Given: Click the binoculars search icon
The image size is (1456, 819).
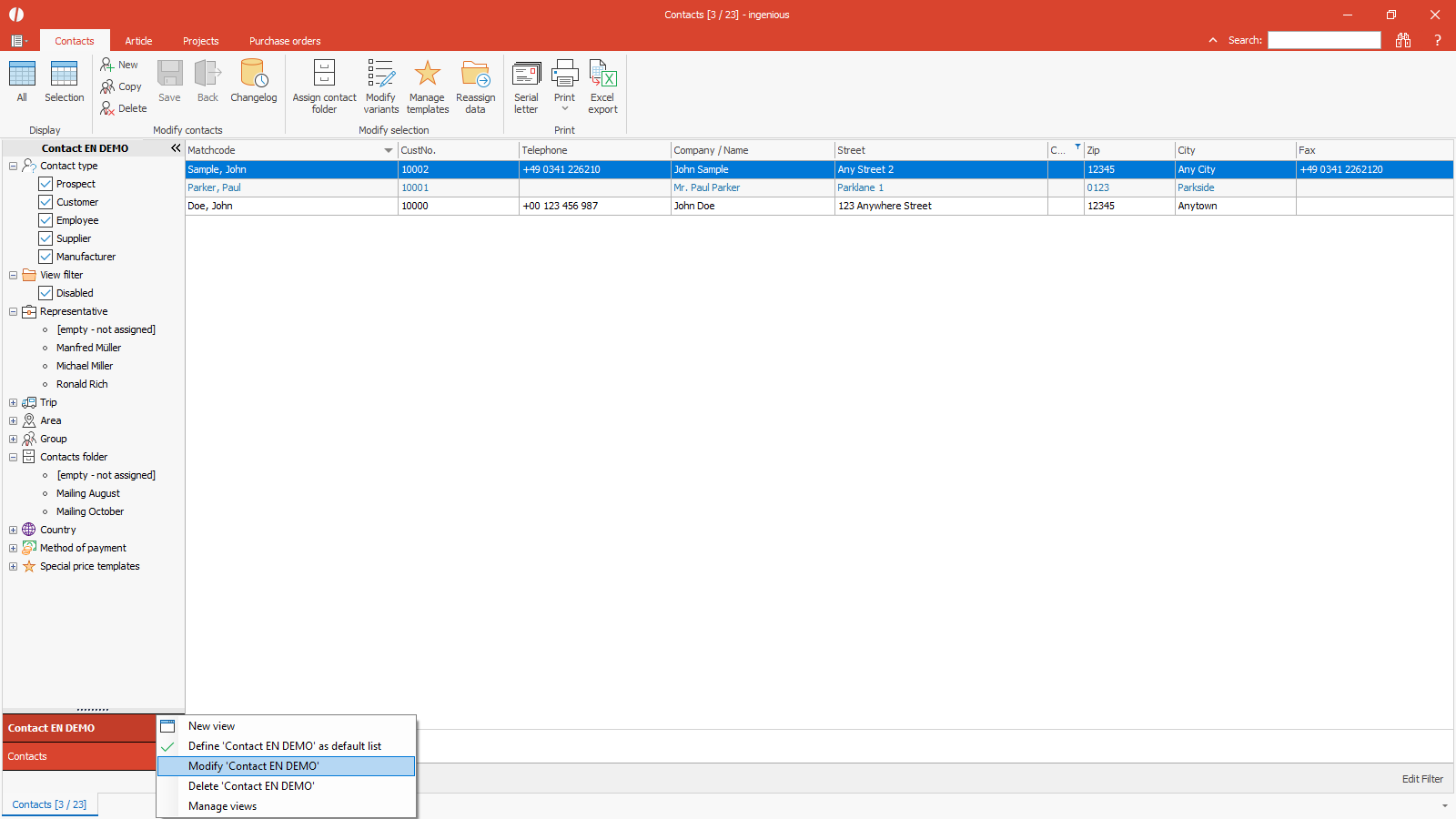Looking at the screenshot, I should [x=1403, y=40].
